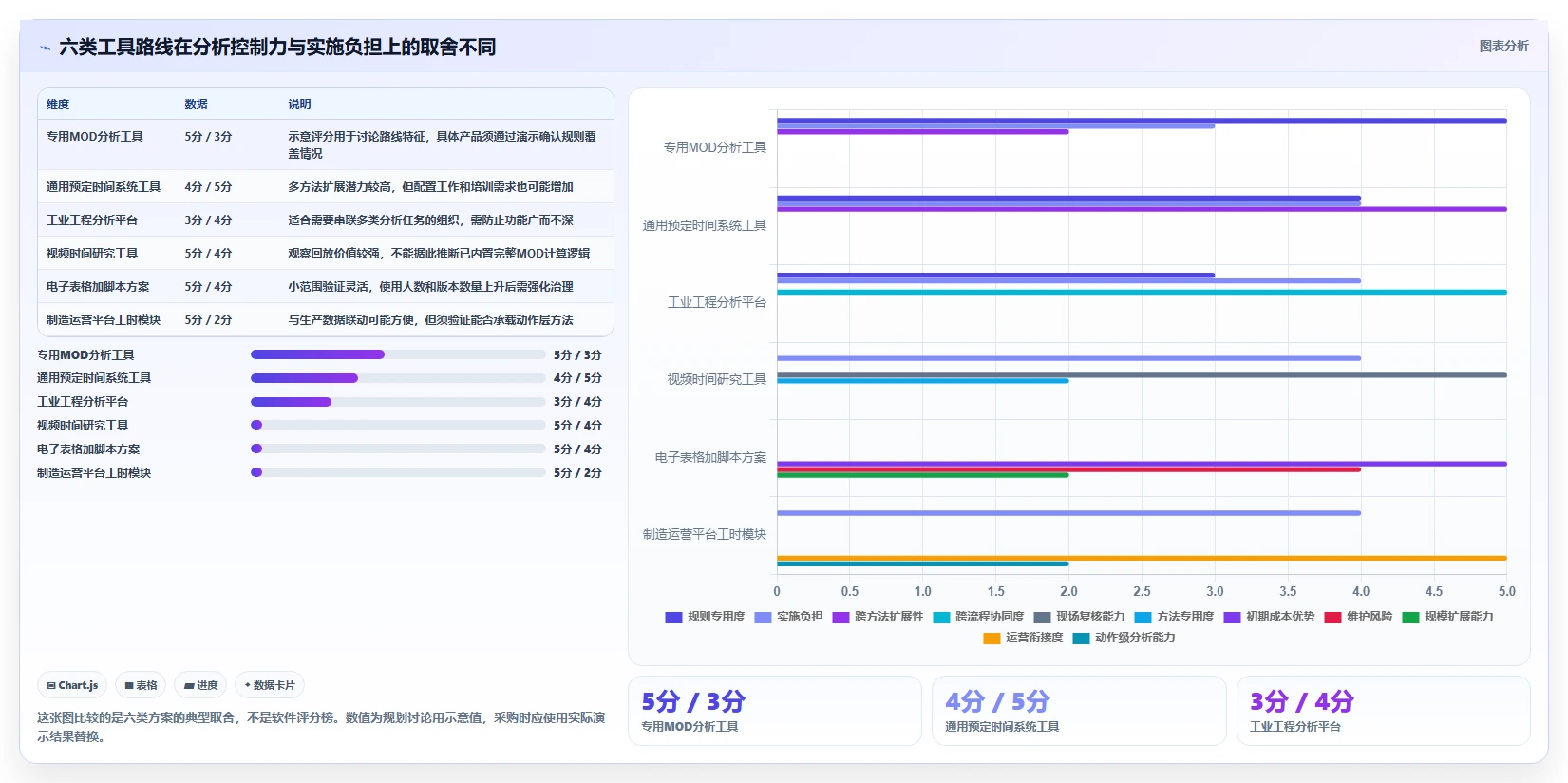Select the 工业工程分析平台 table row name
The height and width of the screenshot is (783, 1568).
pos(92,220)
